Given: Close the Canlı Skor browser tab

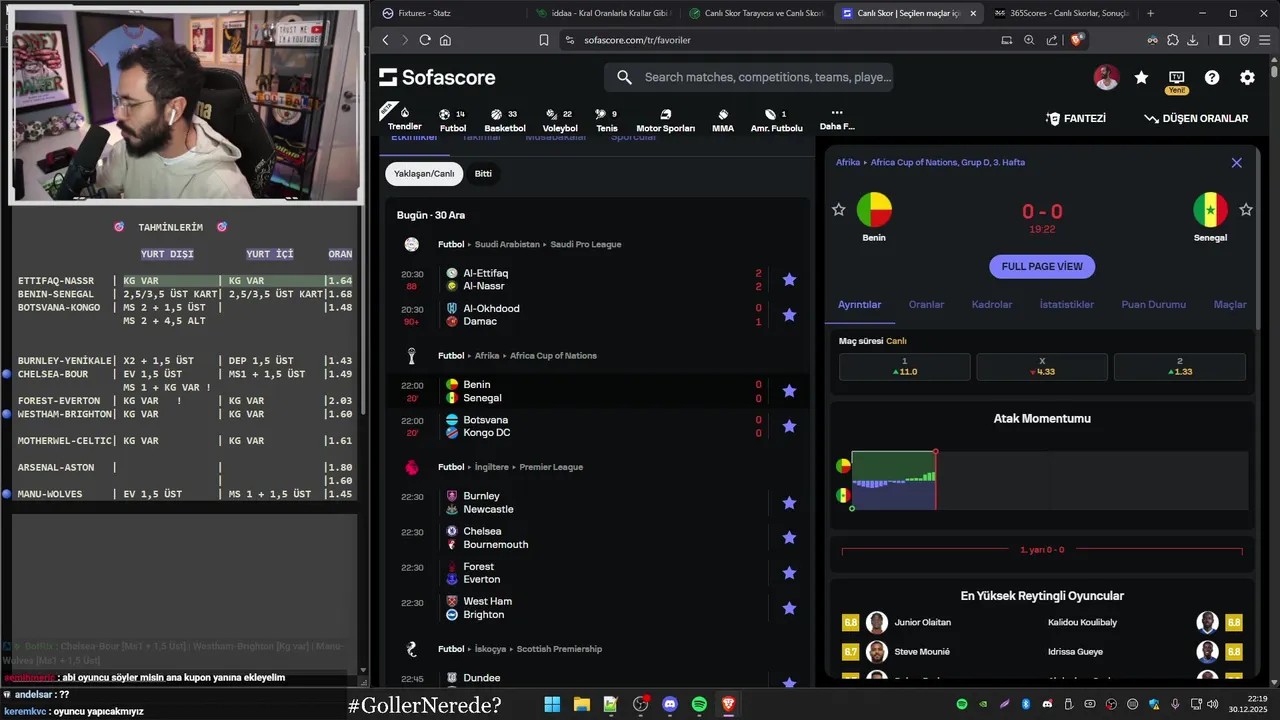Looking at the screenshot, I should click(x=973, y=13).
